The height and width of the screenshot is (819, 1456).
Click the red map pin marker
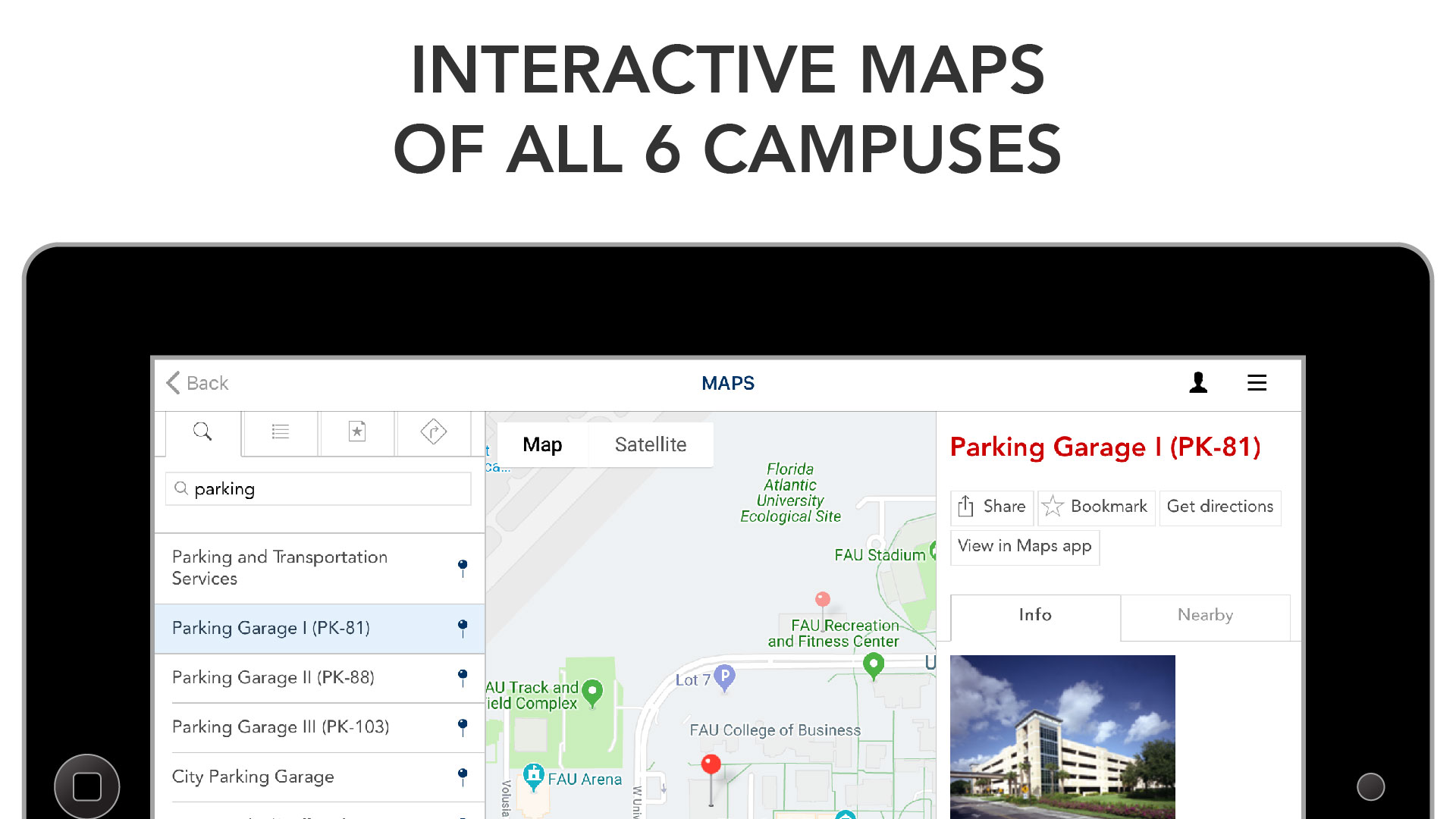click(711, 764)
